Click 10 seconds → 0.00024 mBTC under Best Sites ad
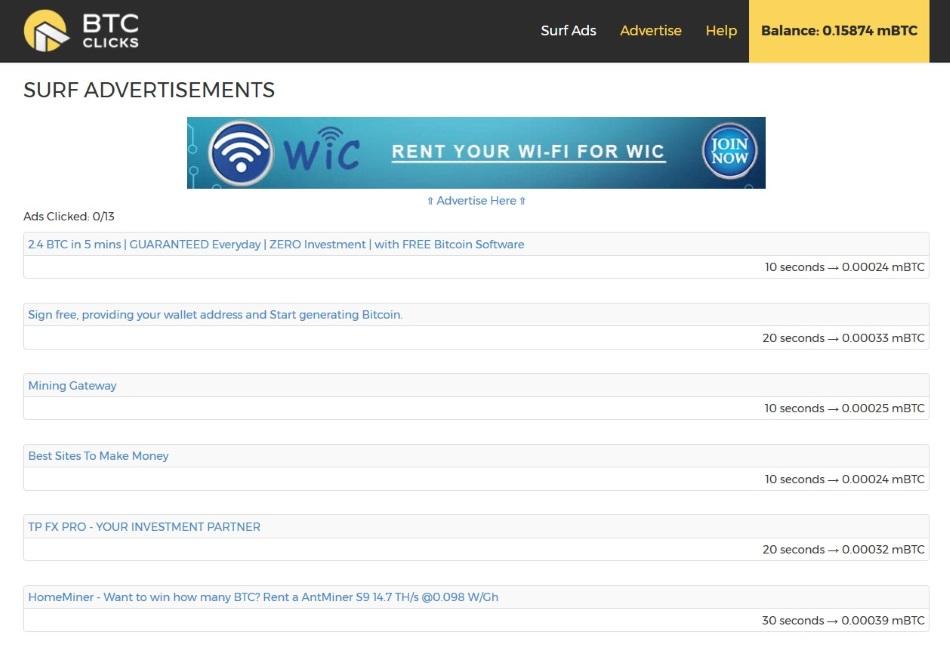Screen dimensions: 950x648 pyautogui.click(x=845, y=479)
